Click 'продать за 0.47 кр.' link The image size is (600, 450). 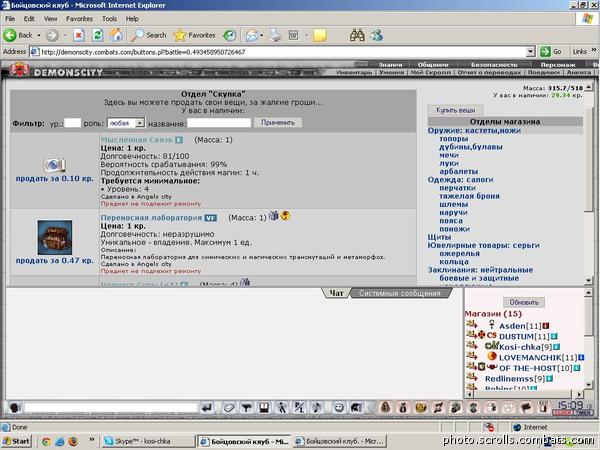click(x=55, y=261)
